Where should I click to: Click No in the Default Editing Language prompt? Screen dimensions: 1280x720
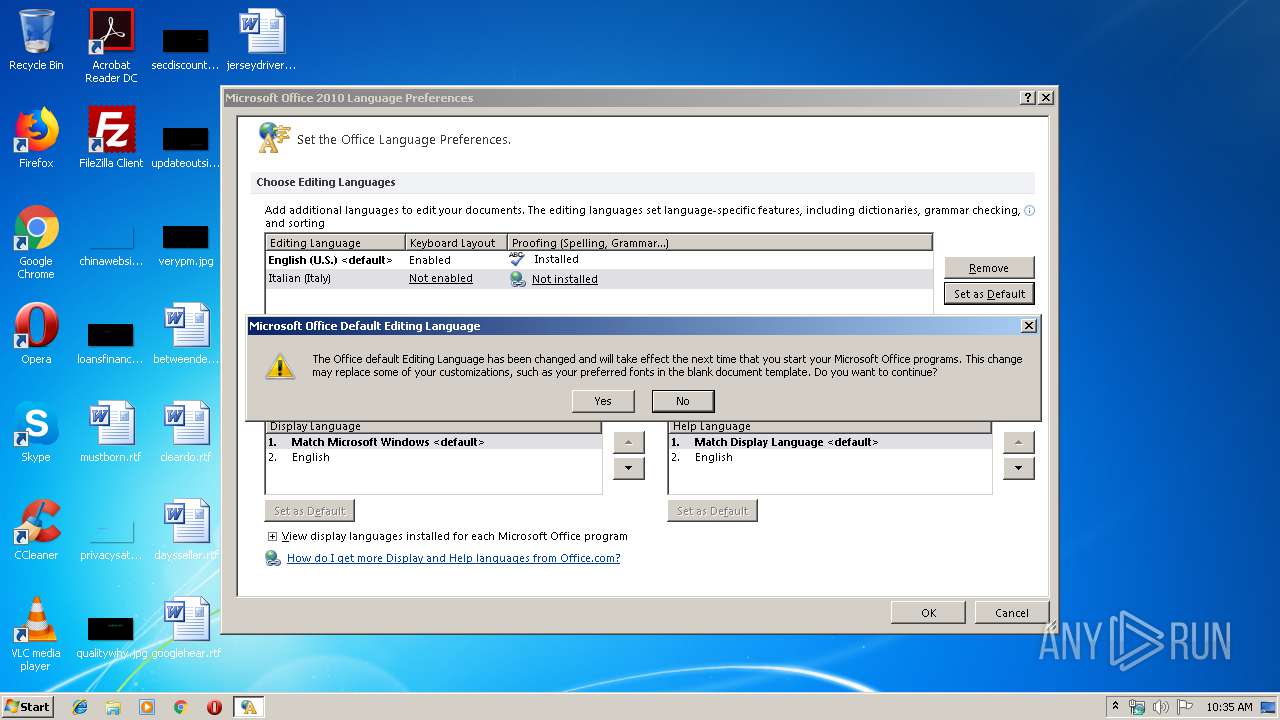click(x=683, y=401)
